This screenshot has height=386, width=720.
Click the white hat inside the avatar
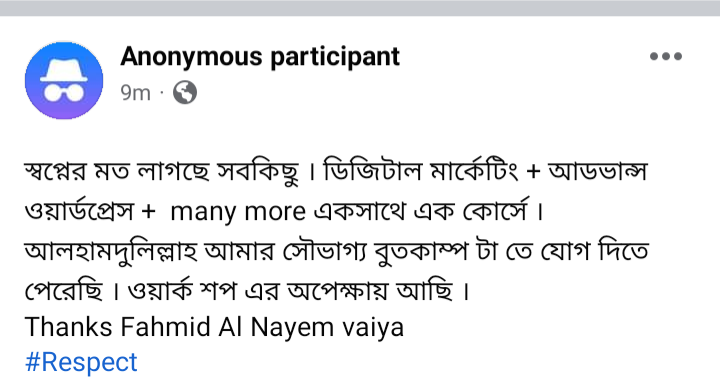pos(64,70)
